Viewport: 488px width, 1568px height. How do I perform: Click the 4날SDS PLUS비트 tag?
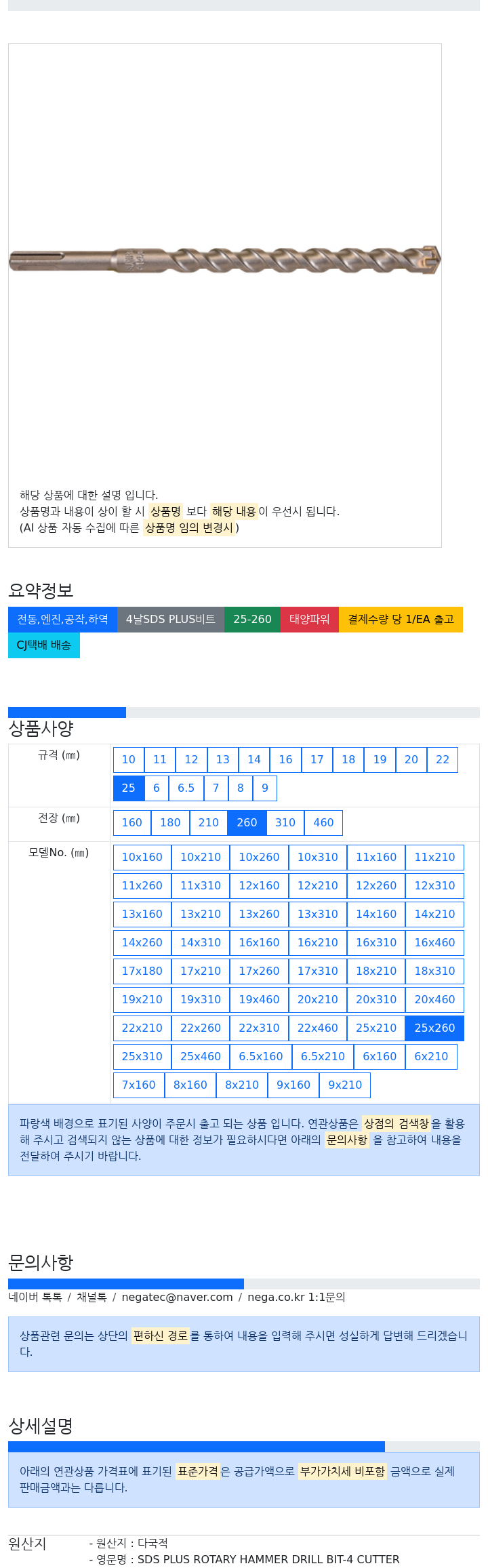171,619
